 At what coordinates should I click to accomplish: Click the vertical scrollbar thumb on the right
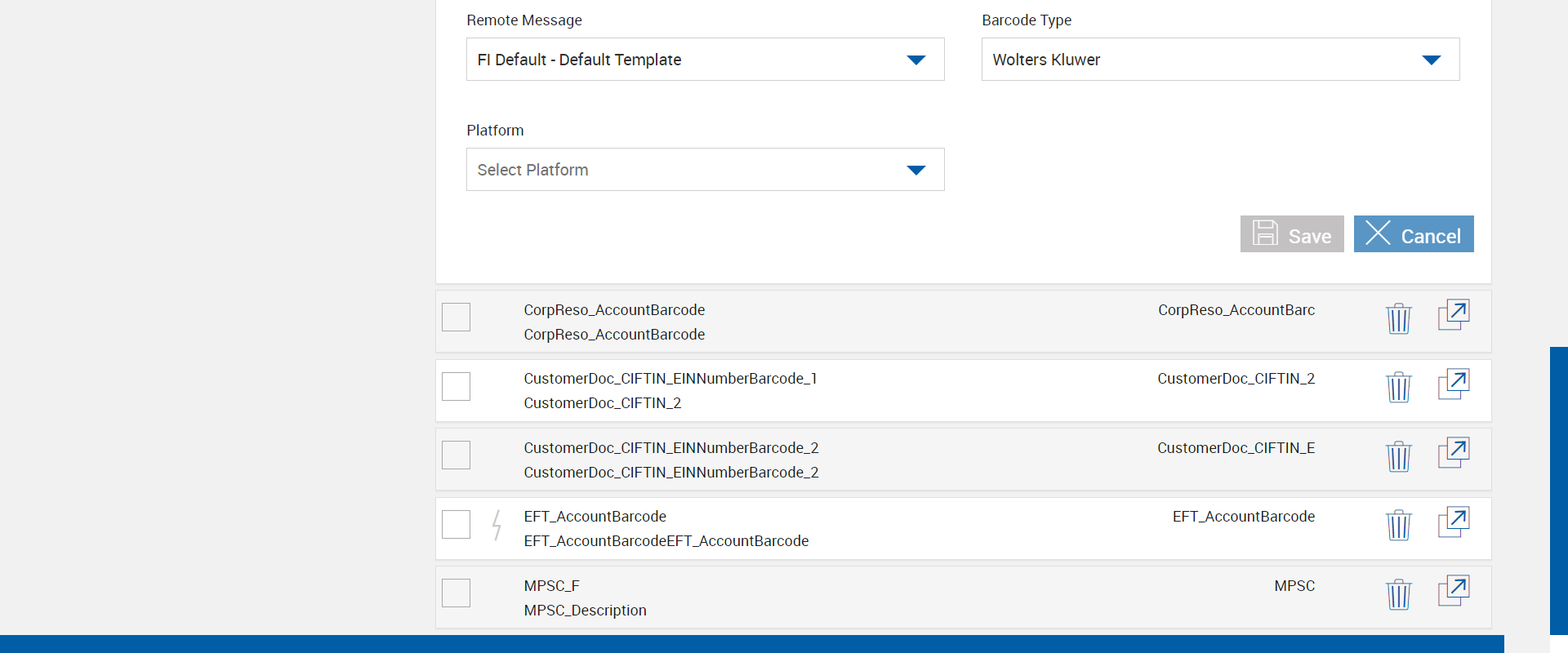(1558, 490)
